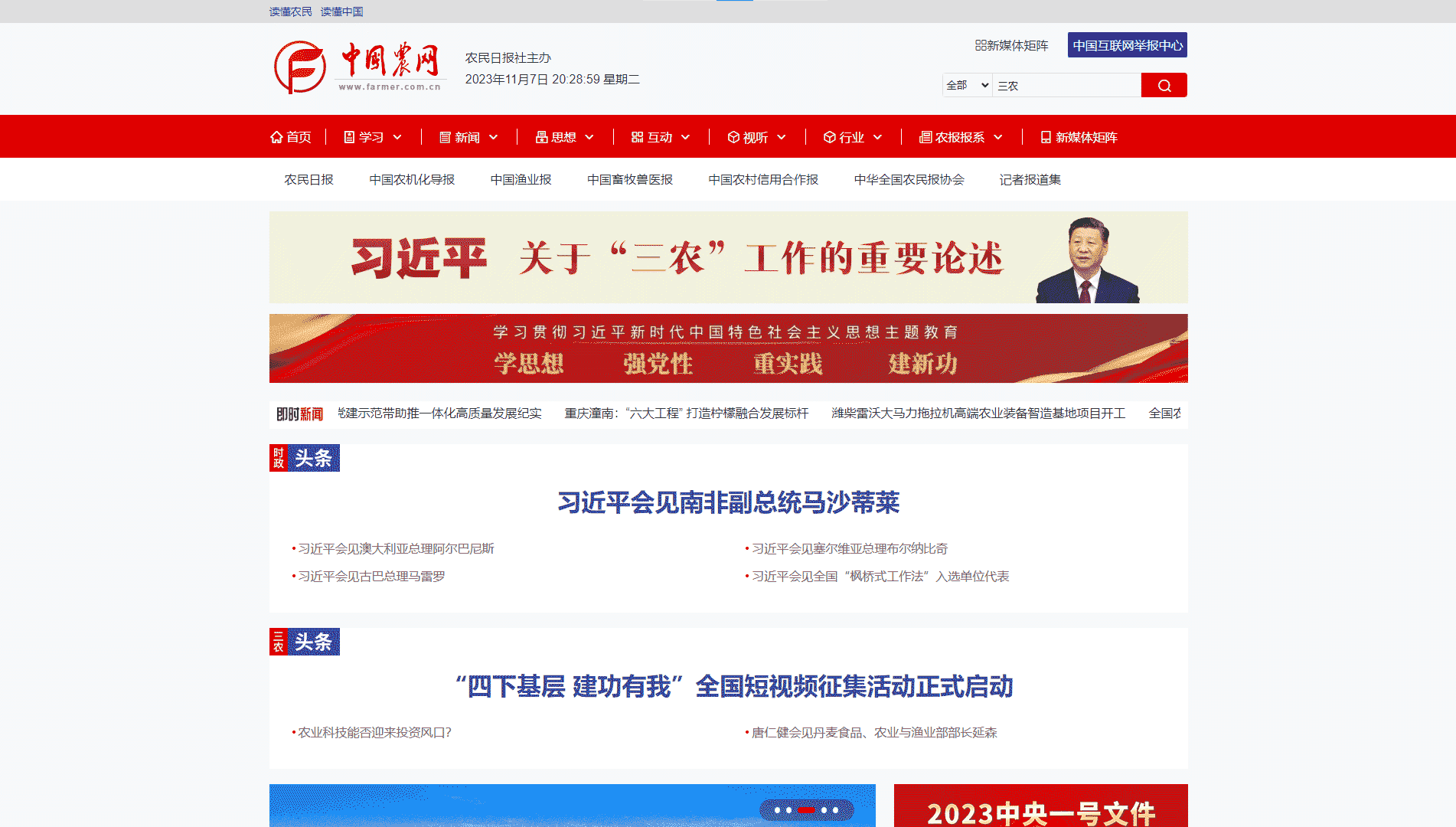Click the 时政头条 section badge
The width and height of the screenshot is (1456, 827).
(305, 458)
